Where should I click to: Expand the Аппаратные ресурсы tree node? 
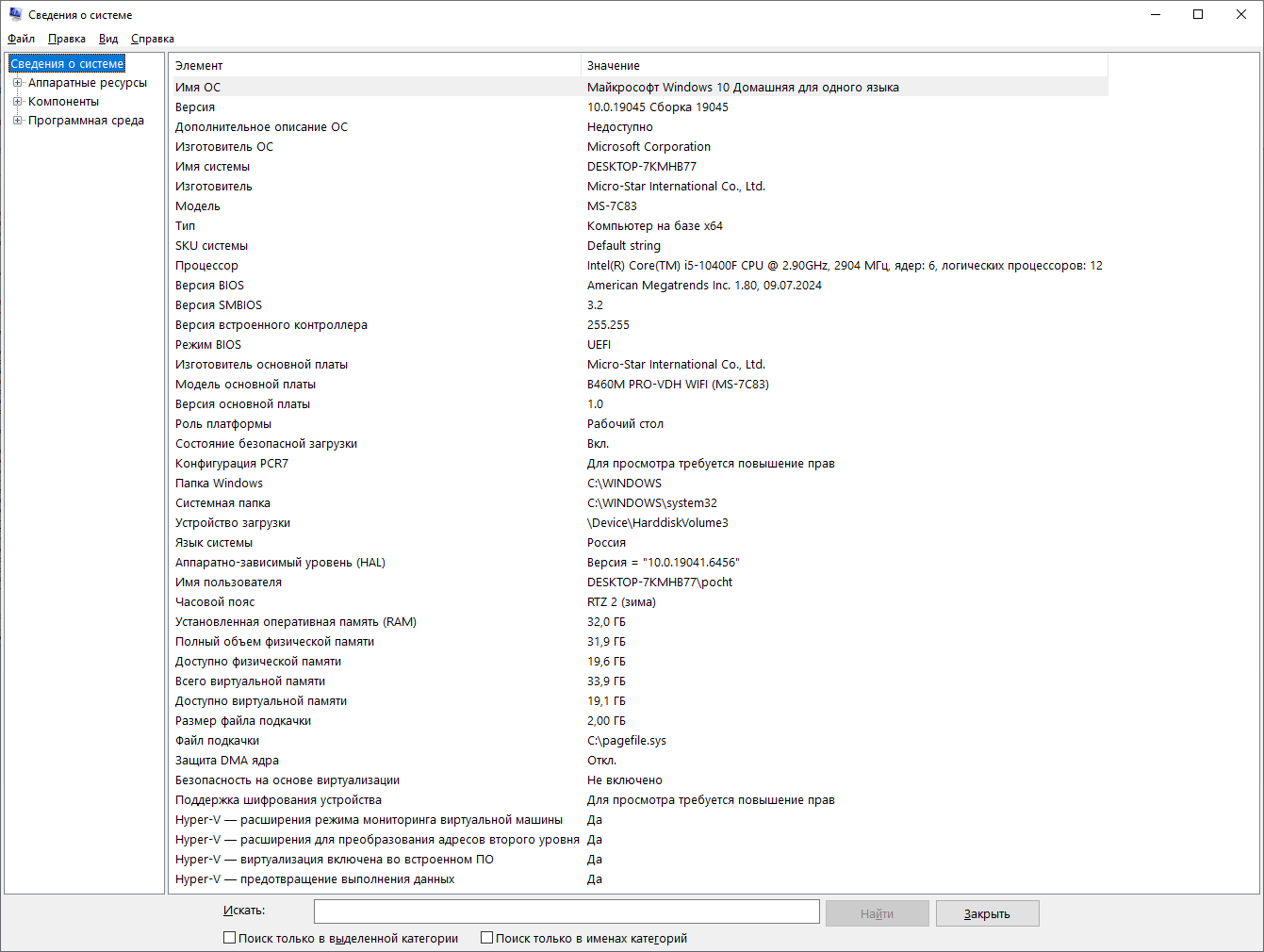point(17,83)
